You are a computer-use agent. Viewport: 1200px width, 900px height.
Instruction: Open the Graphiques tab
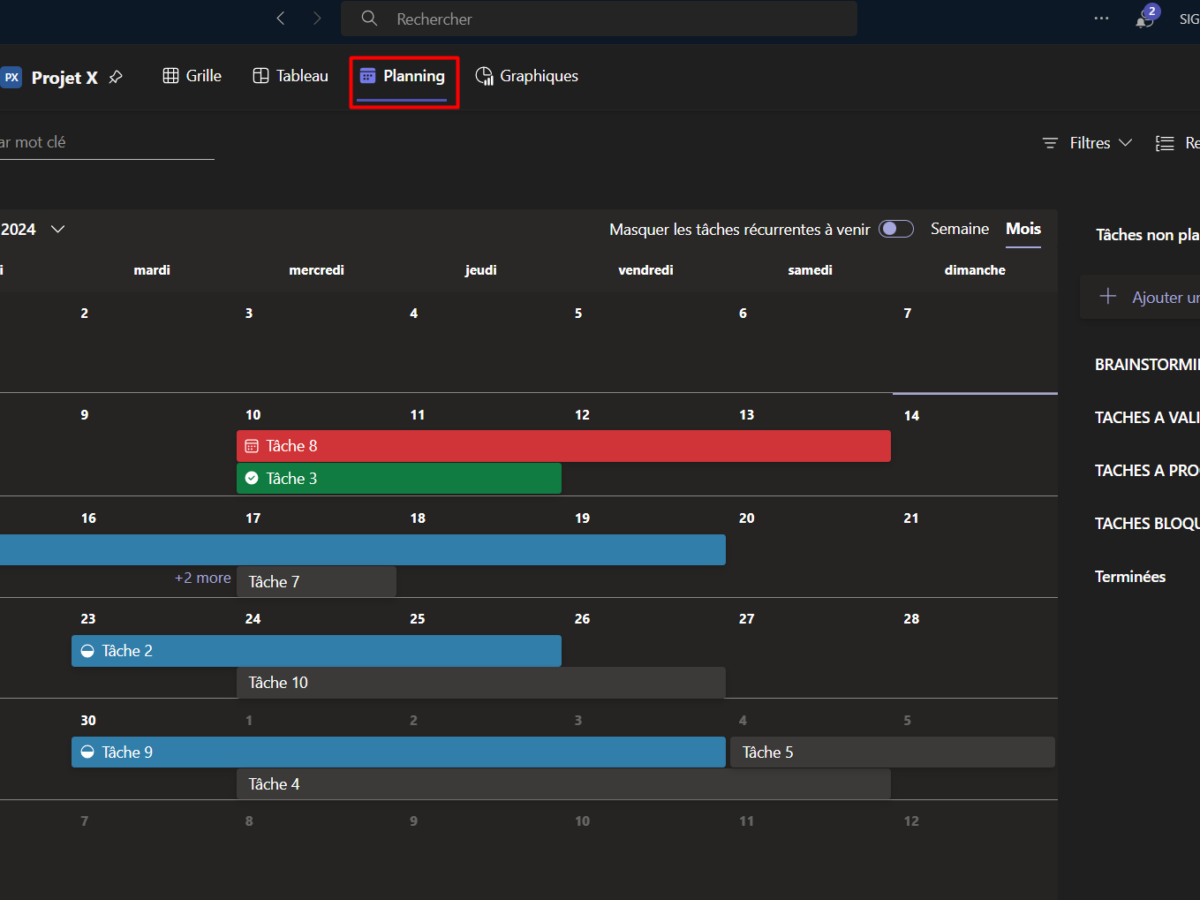point(527,76)
